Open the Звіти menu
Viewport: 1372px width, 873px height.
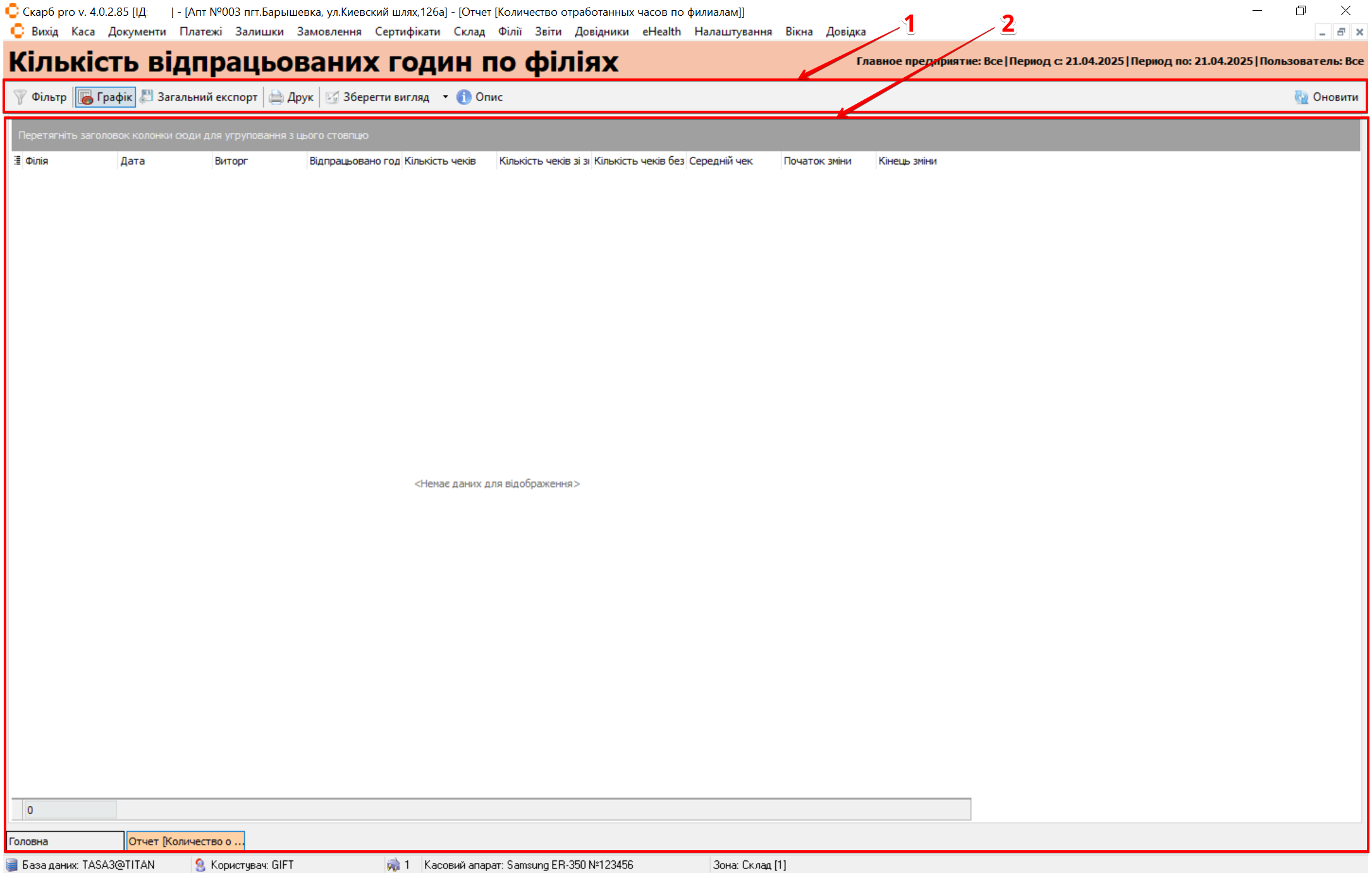[x=548, y=32]
